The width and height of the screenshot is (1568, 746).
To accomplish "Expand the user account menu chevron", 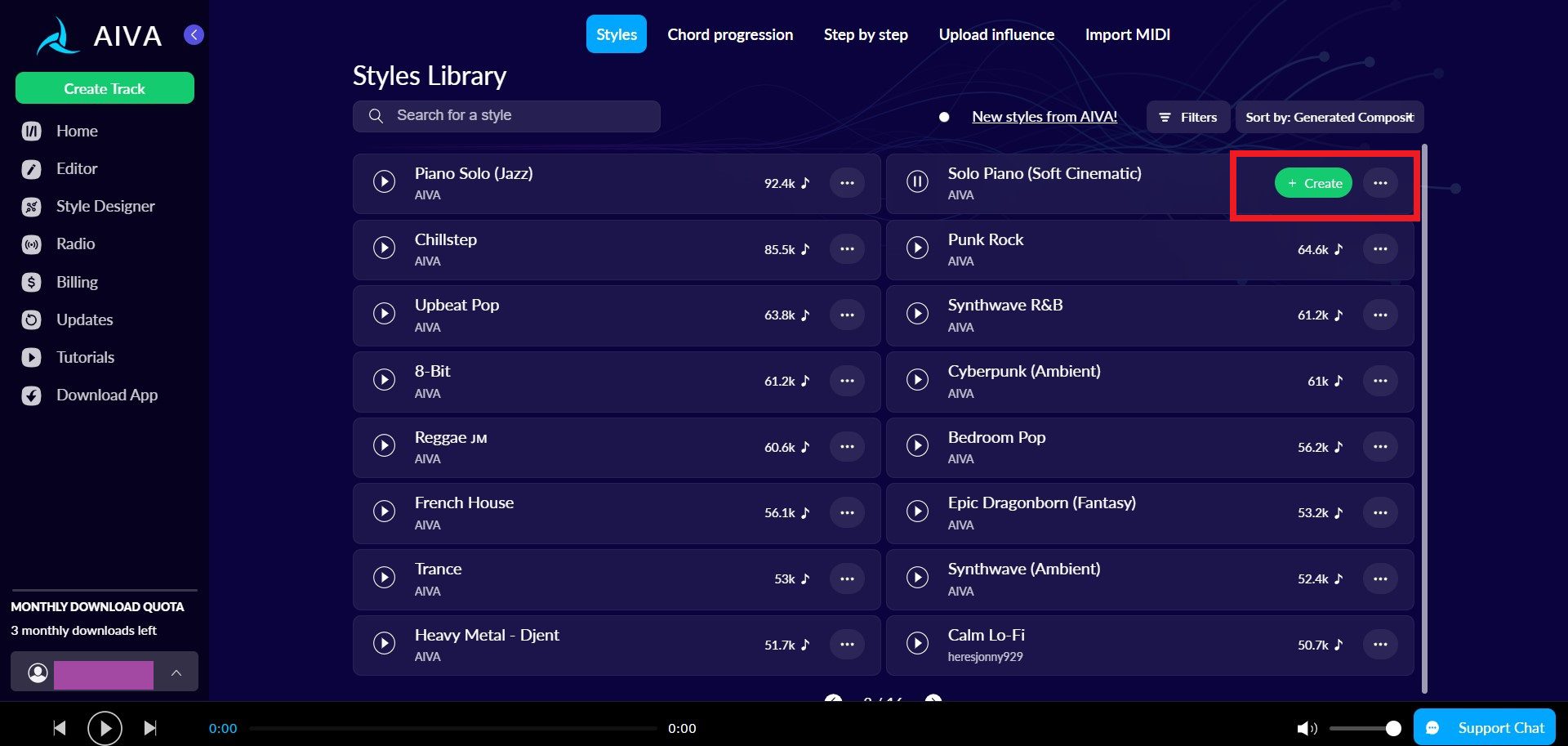I will 176,672.
